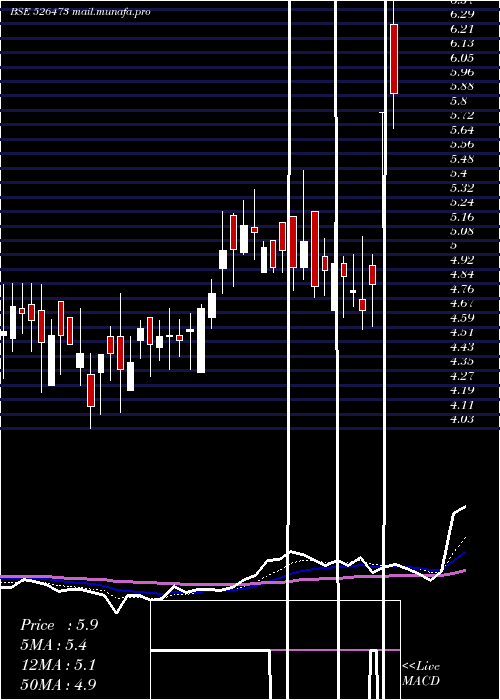Click the '<<Live MACD' label
The image size is (500, 700).
421,674
